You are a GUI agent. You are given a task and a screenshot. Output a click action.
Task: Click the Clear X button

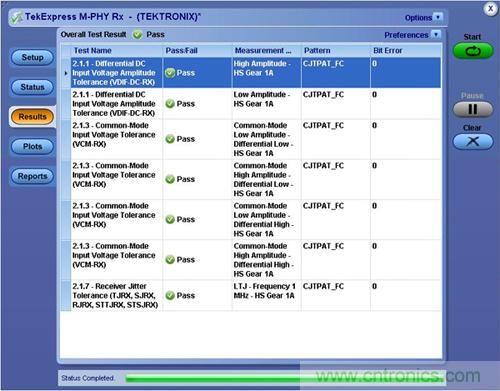pos(473,142)
